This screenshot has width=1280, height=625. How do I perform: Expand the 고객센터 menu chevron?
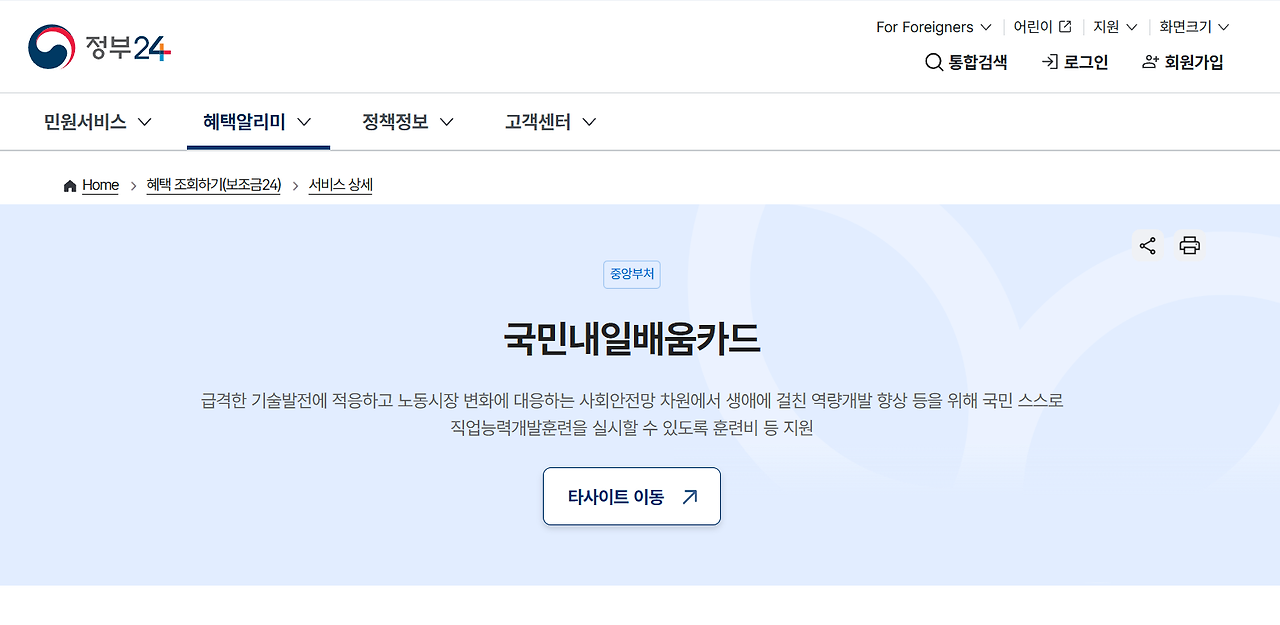589,122
